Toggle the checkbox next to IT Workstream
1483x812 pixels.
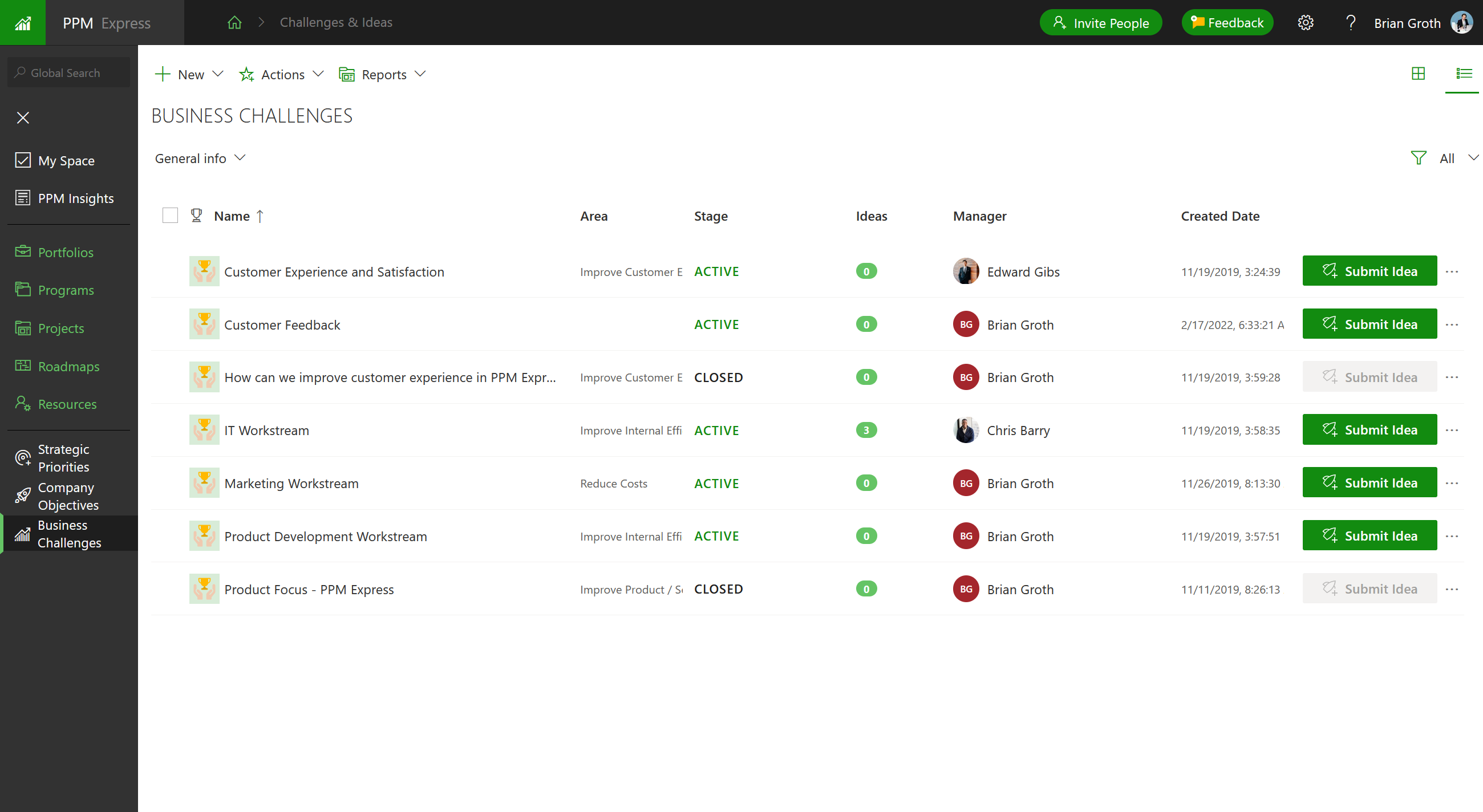(169, 430)
